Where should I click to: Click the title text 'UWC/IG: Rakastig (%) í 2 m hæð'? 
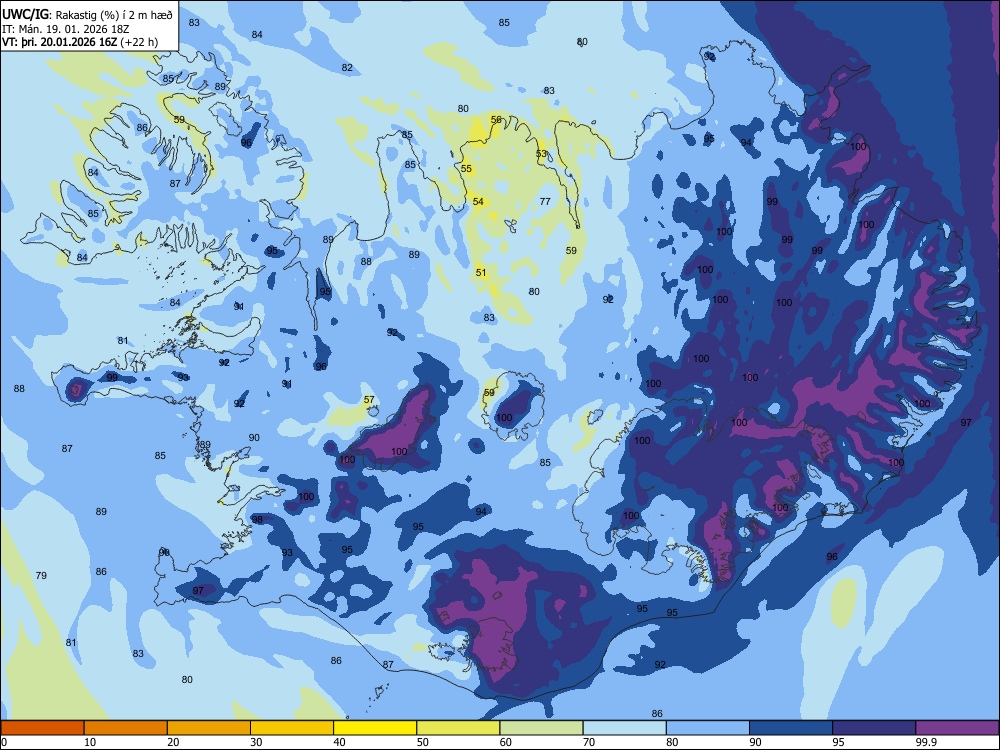click(x=87, y=14)
